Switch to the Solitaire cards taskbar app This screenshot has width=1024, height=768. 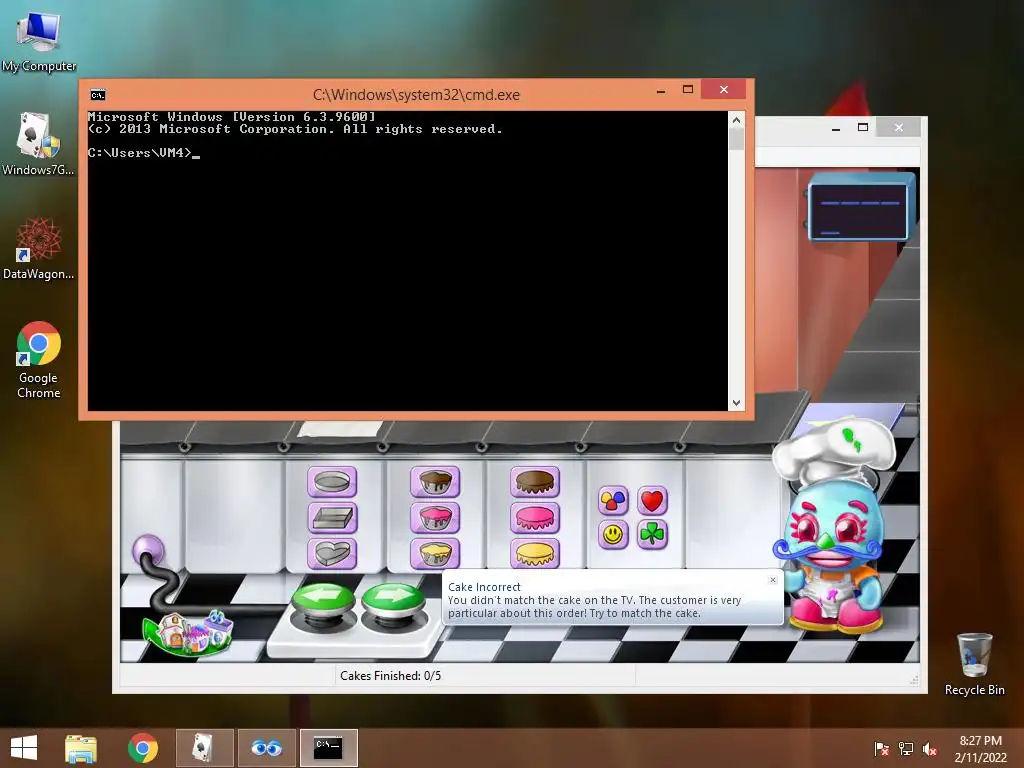tap(204, 748)
